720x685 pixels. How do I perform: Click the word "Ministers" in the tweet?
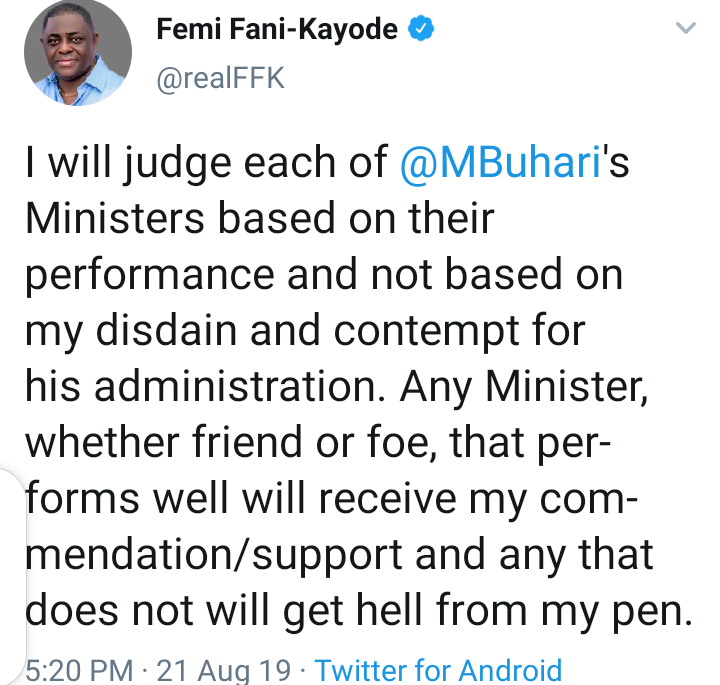pos(105,219)
